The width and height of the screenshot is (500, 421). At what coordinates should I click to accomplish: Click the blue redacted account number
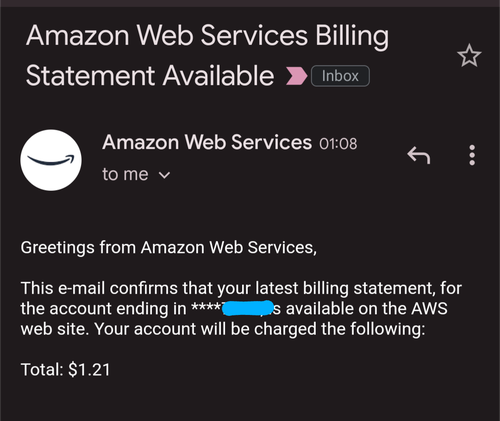pyautogui.click(x=248, y=308)
